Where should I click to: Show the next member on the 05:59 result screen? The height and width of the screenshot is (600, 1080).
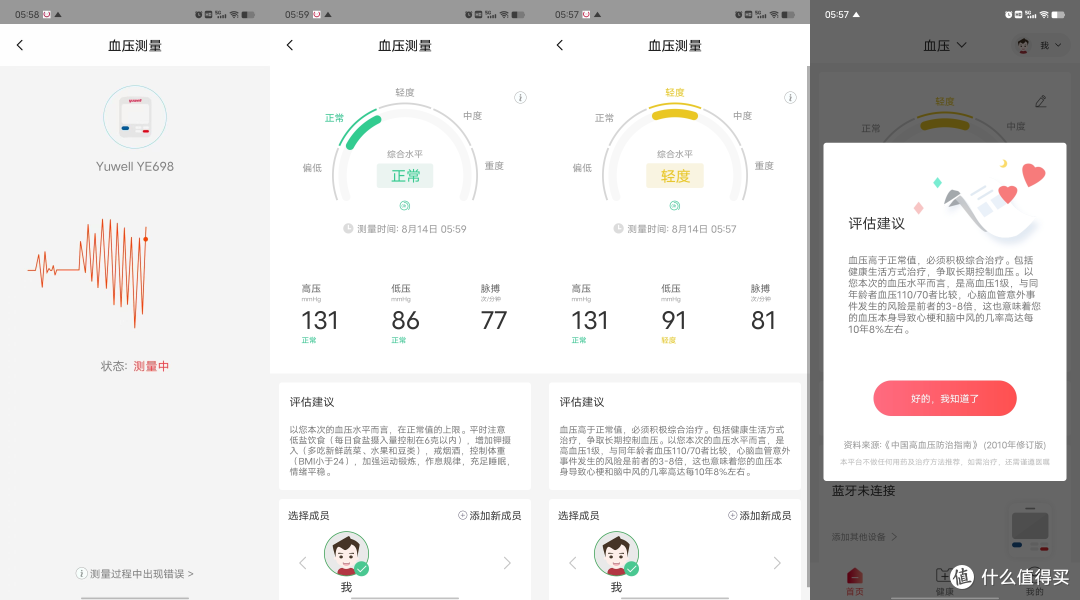coord(507,563)
